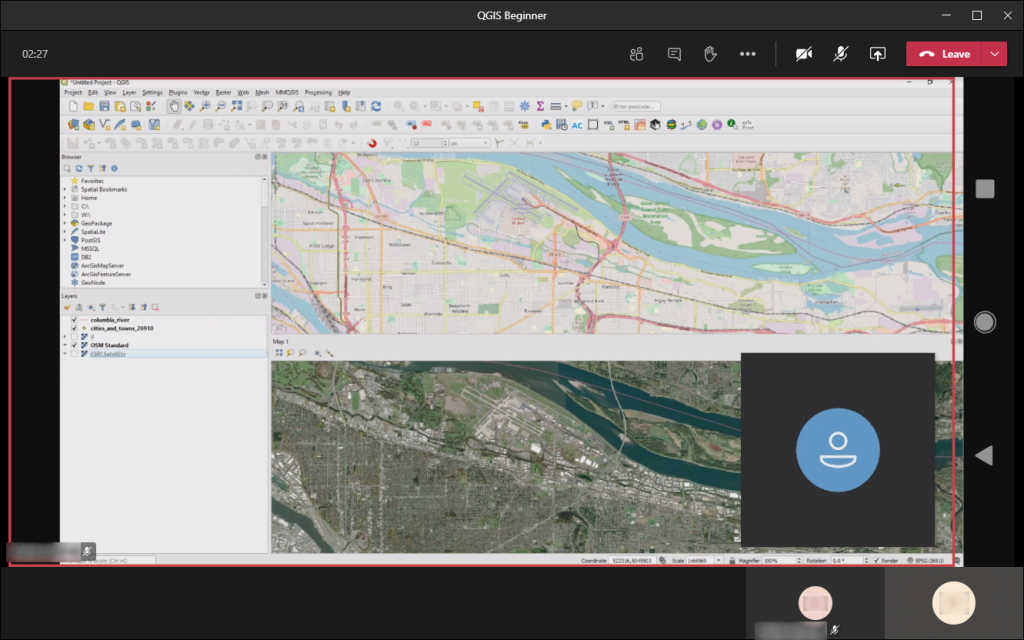Raise your hand in the meeting

(710, 54)
